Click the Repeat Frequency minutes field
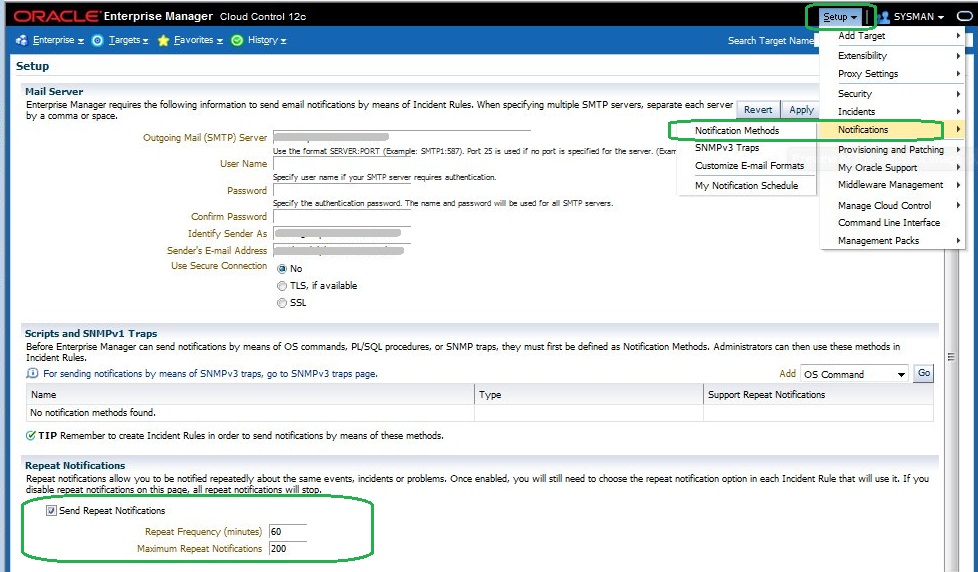 pyautogui.click(x=288, y=532)
